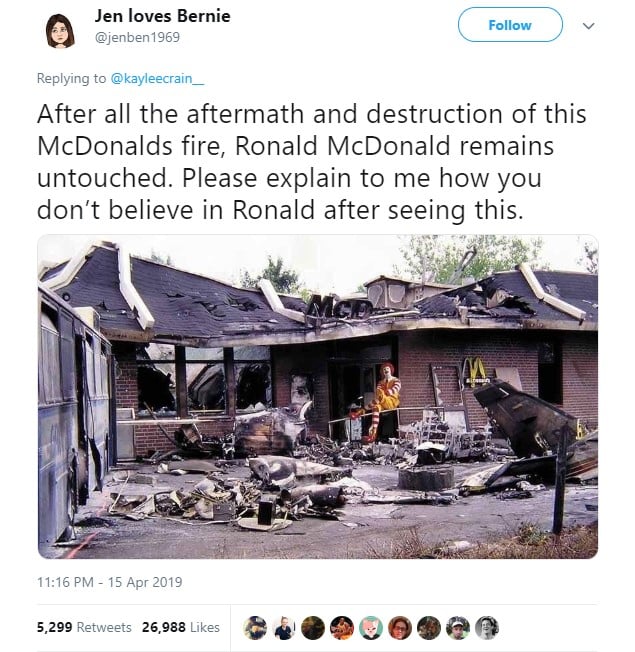This screenshot has width=635, height=652.
Task: Click the Jen loves Bernie display name
Action: pyautogui.click(x=163, y=16)
